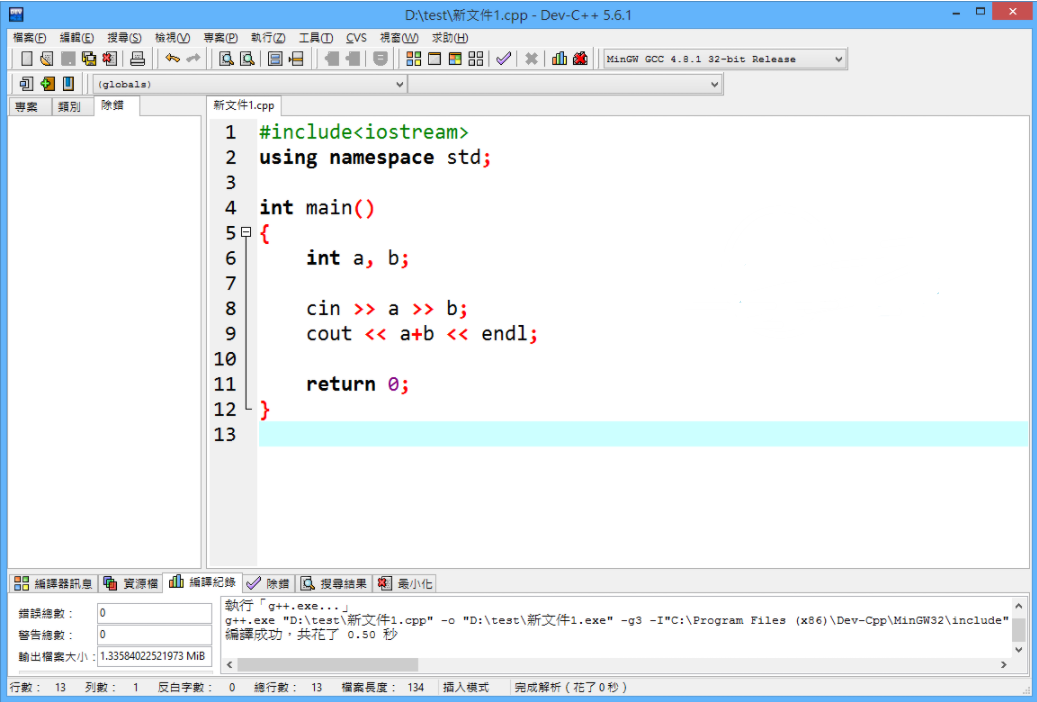Open the 工具 (Tools) menu
1037x702 pixels.
coord(316,38)
